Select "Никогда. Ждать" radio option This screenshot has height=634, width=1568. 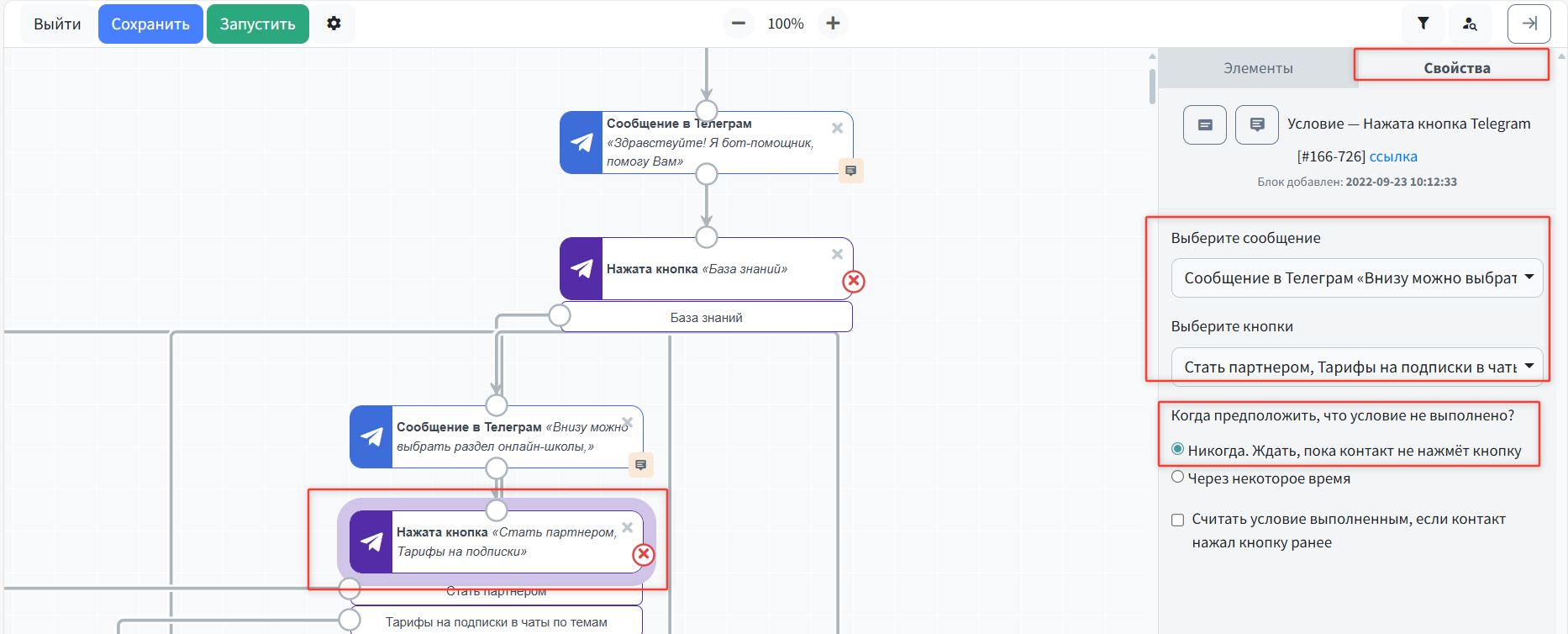1177,449
